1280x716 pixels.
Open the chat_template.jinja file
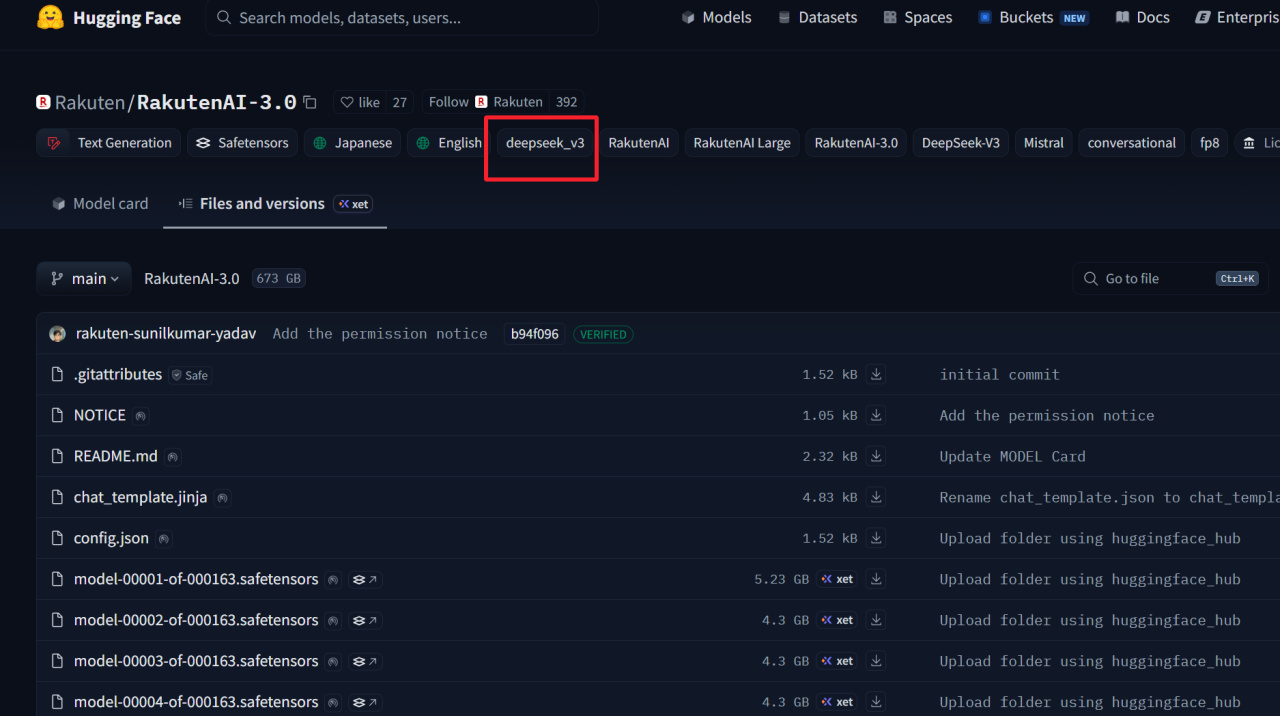(x=140, y=498)
